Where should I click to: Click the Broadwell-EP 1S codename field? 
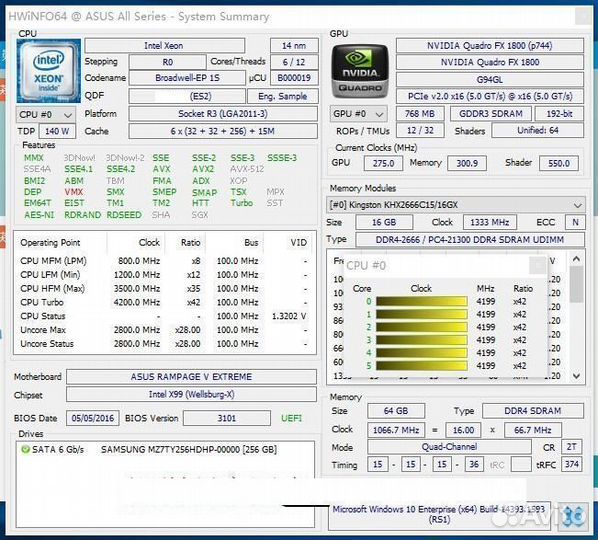187,78
